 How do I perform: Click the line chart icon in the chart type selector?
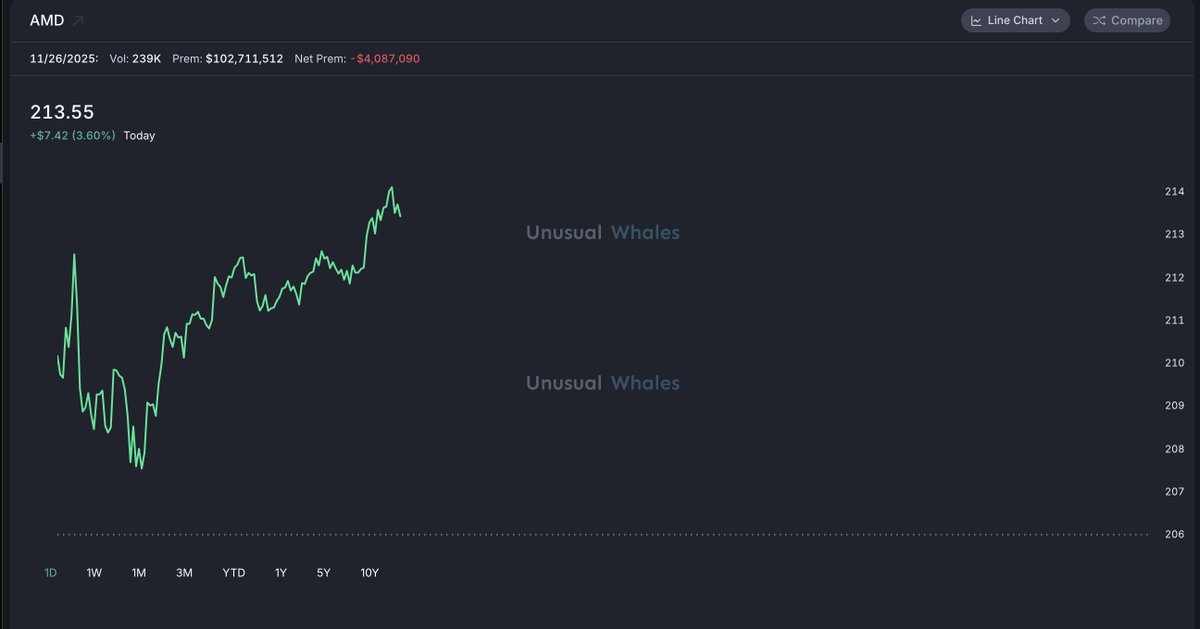click(976, 21)
